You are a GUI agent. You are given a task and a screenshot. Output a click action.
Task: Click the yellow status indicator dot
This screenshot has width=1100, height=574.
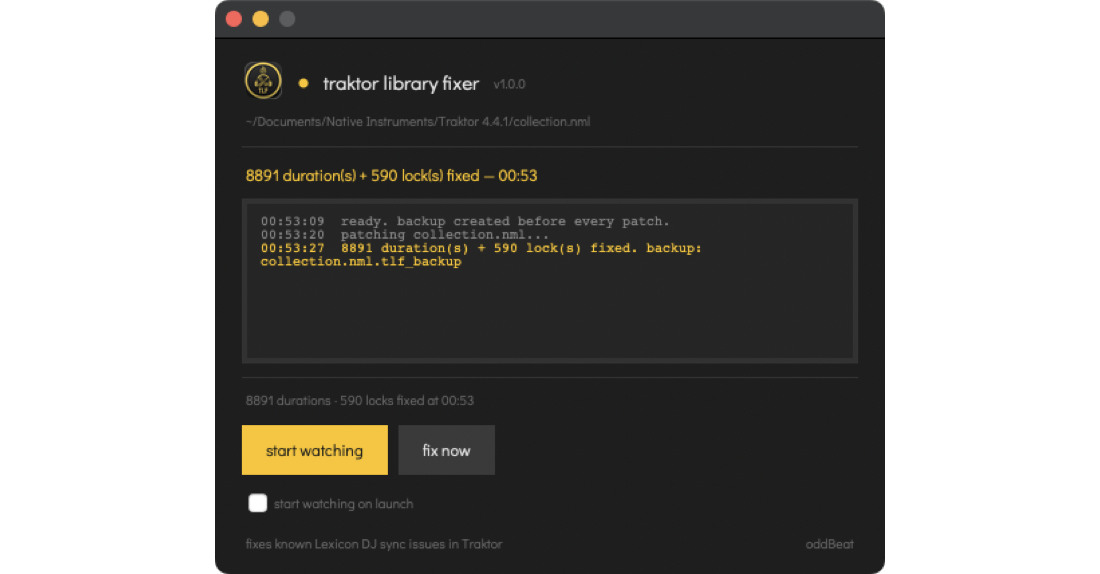coord(303,83)
